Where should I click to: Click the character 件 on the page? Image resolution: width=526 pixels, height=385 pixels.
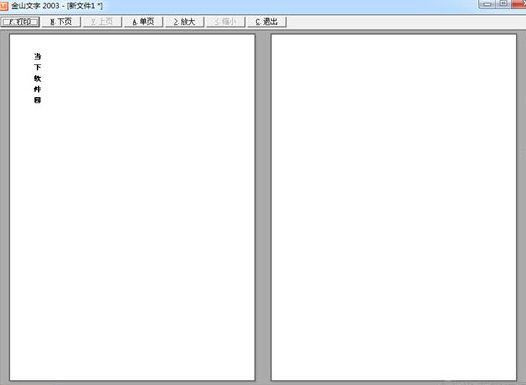tap(37, 89)
